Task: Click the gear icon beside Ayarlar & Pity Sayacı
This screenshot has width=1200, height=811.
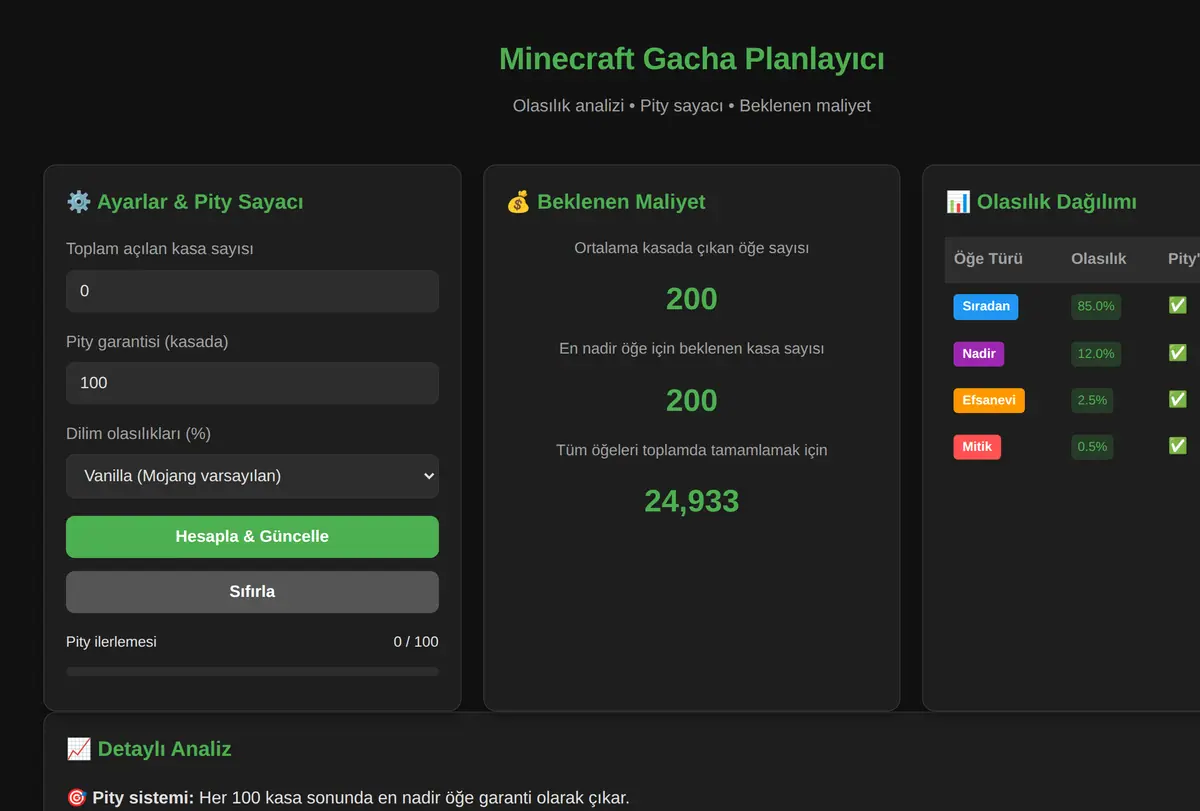Action: [78, 202]
